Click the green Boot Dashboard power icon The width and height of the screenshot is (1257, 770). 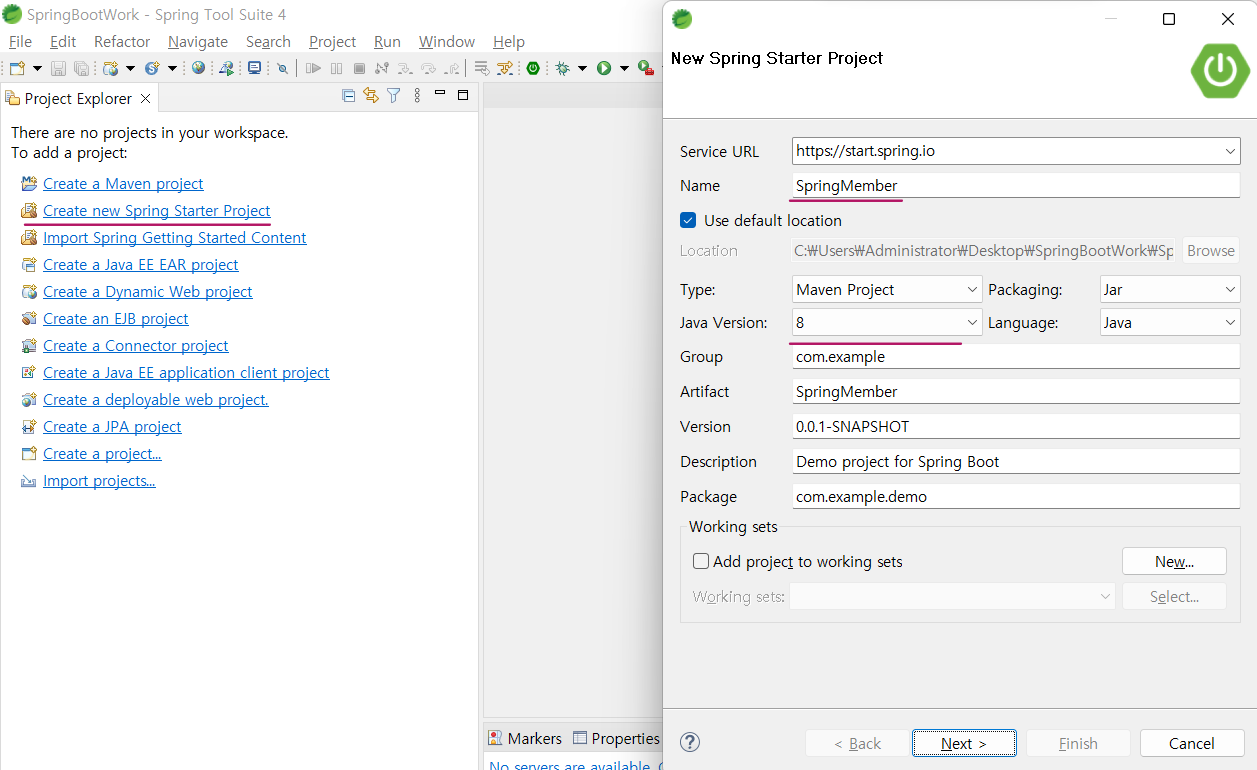(533, 68)
